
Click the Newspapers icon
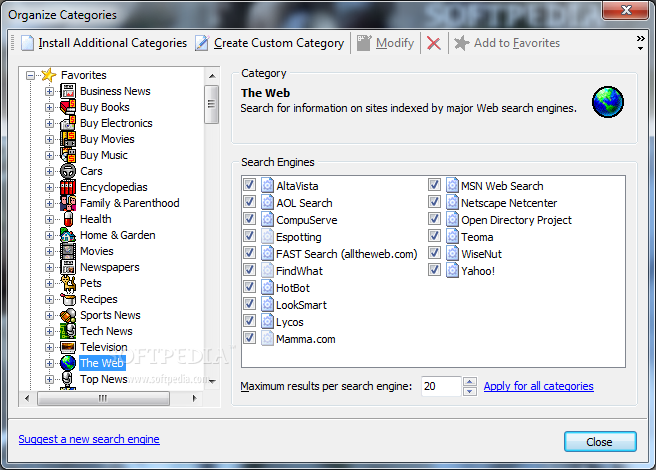click(68, 267)
